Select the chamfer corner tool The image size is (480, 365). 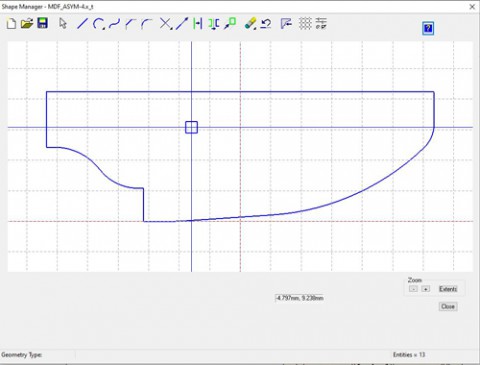point(130,24)
